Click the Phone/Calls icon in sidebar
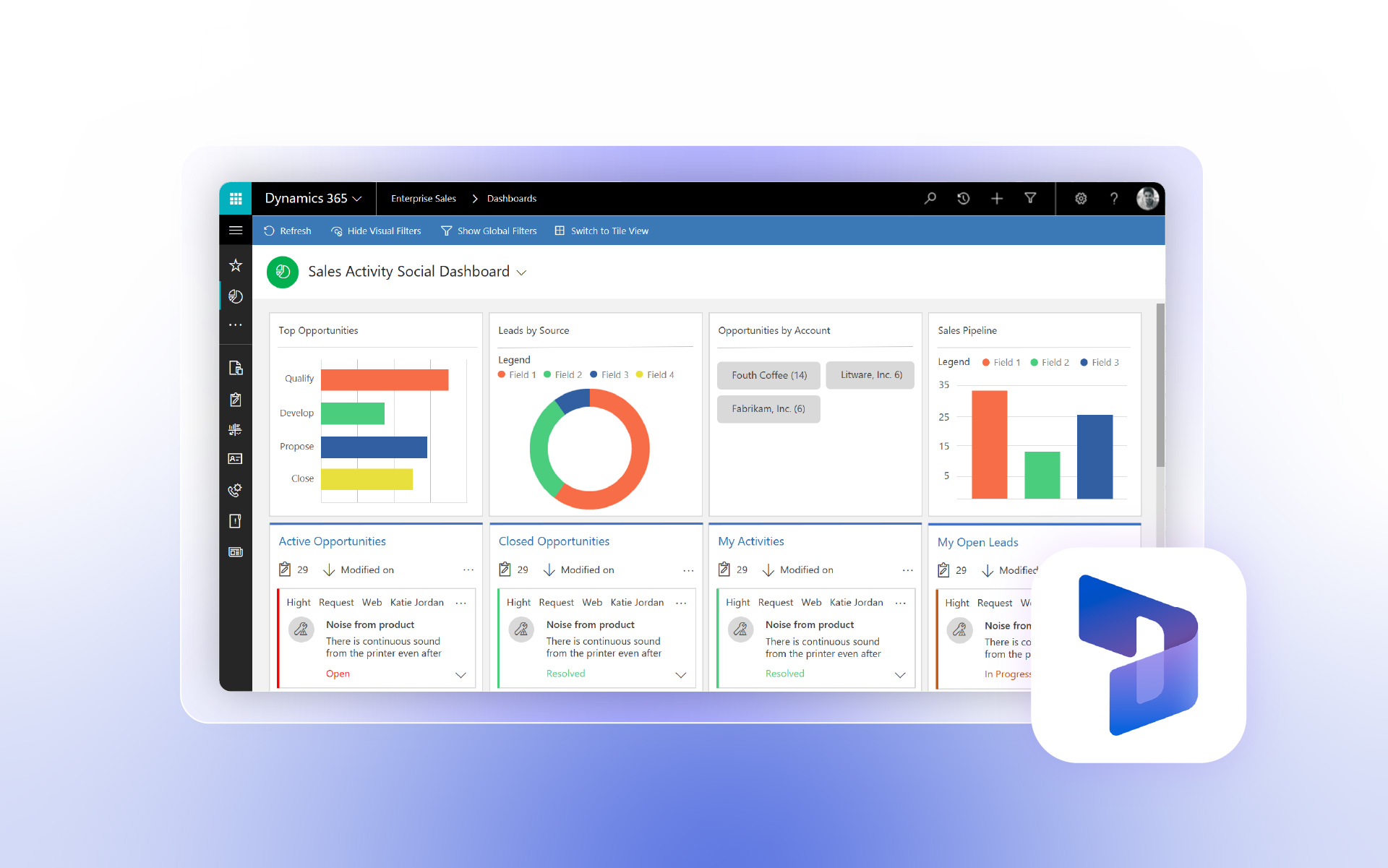Image resolution: width=1388 pixels, height=868 pixels. point(237,490)
